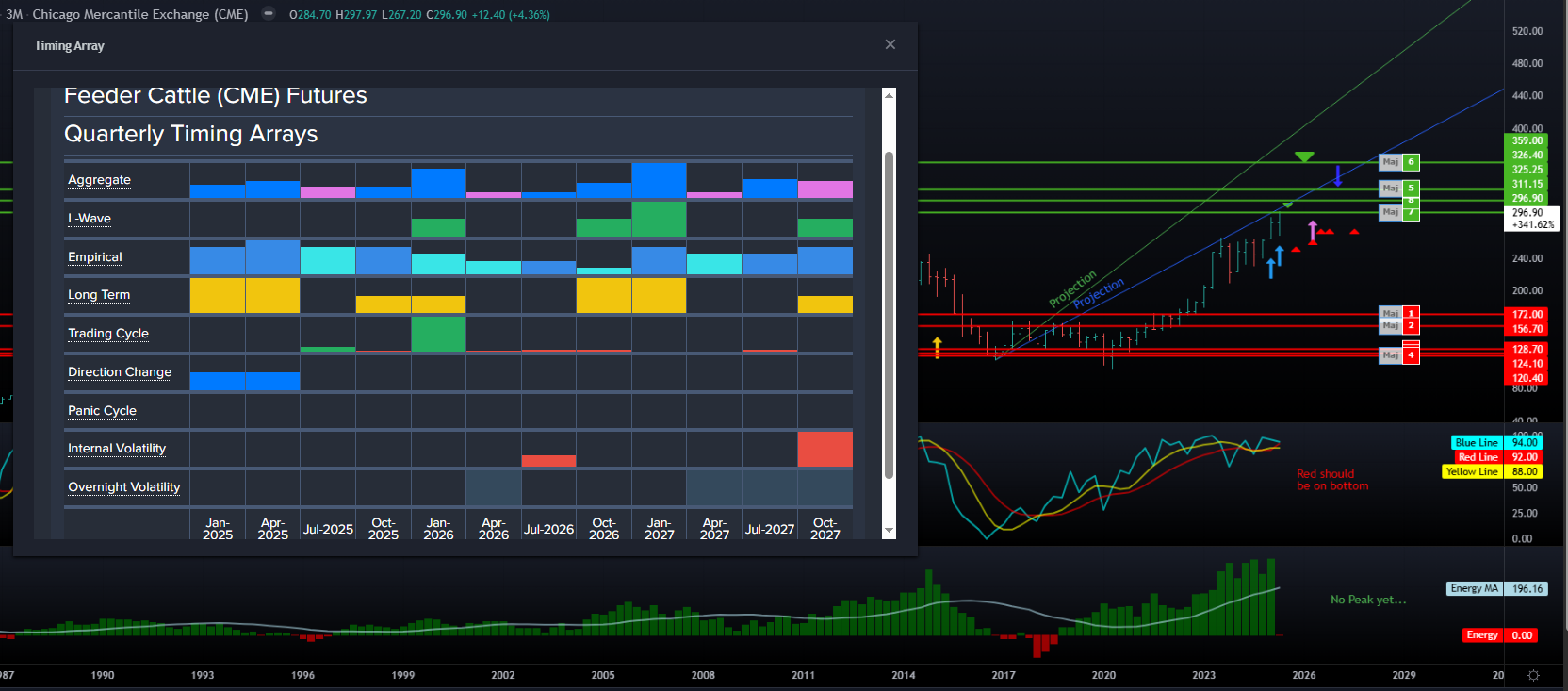Viewport: 1568px width, 691px height.
Task: Click the Jul-2026 column label
Action: [548, 529]
